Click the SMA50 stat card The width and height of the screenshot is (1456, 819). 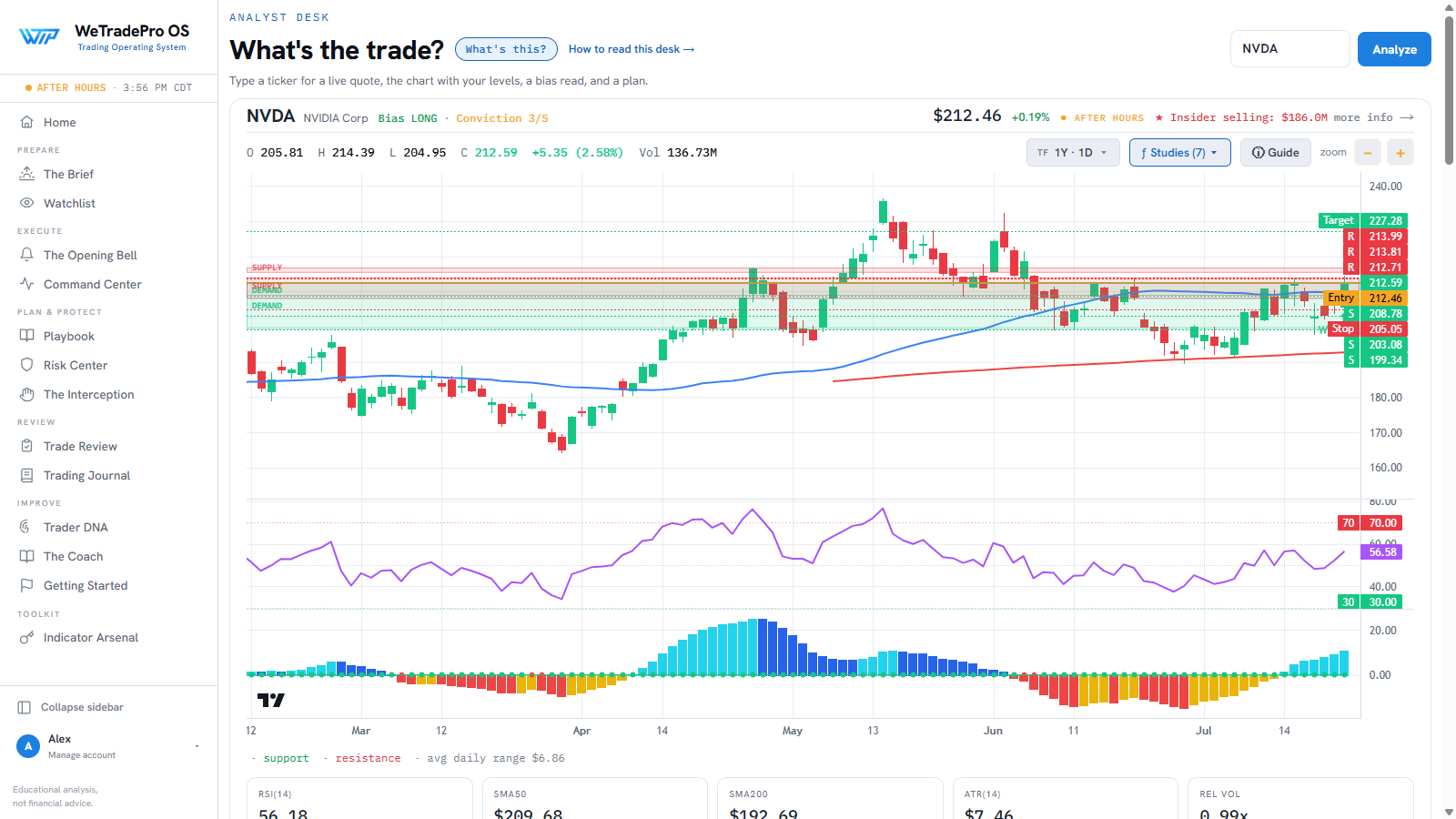(x=594, y=798)
